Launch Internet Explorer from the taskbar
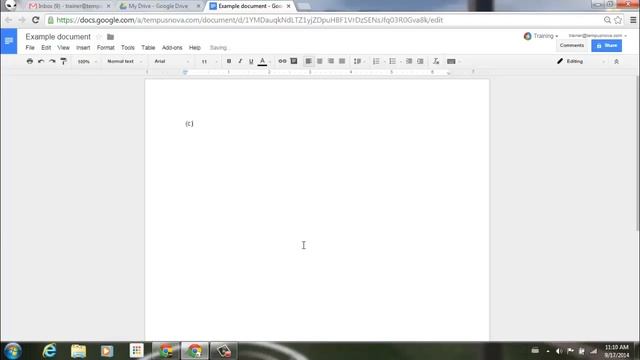Image resolution: width=640 pixels, height=360 pixels. (x=49, y=351)
